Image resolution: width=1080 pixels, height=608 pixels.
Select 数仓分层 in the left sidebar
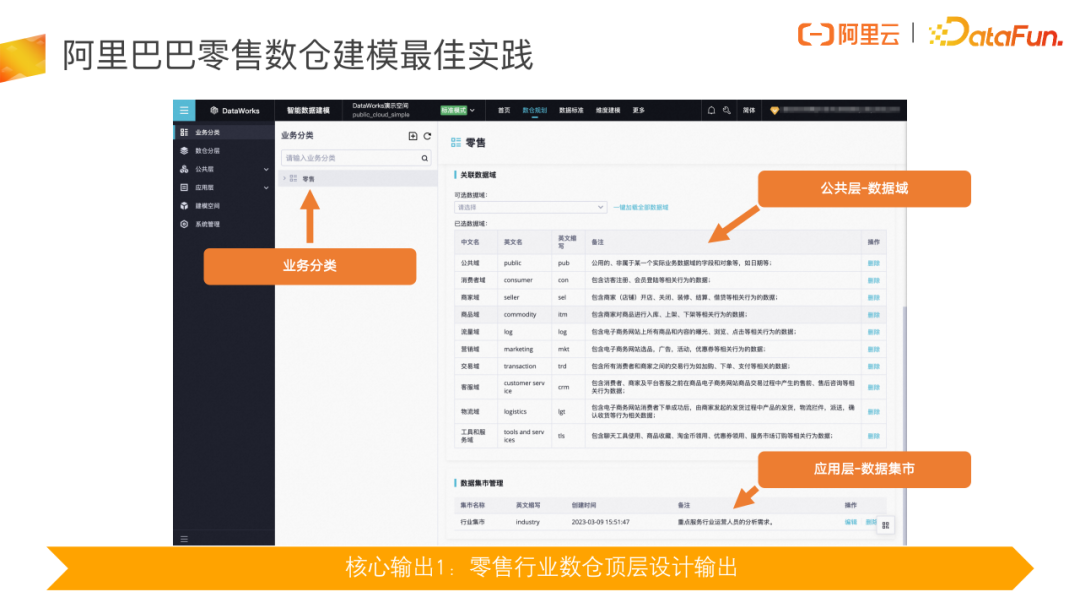(x=207, y=151)
